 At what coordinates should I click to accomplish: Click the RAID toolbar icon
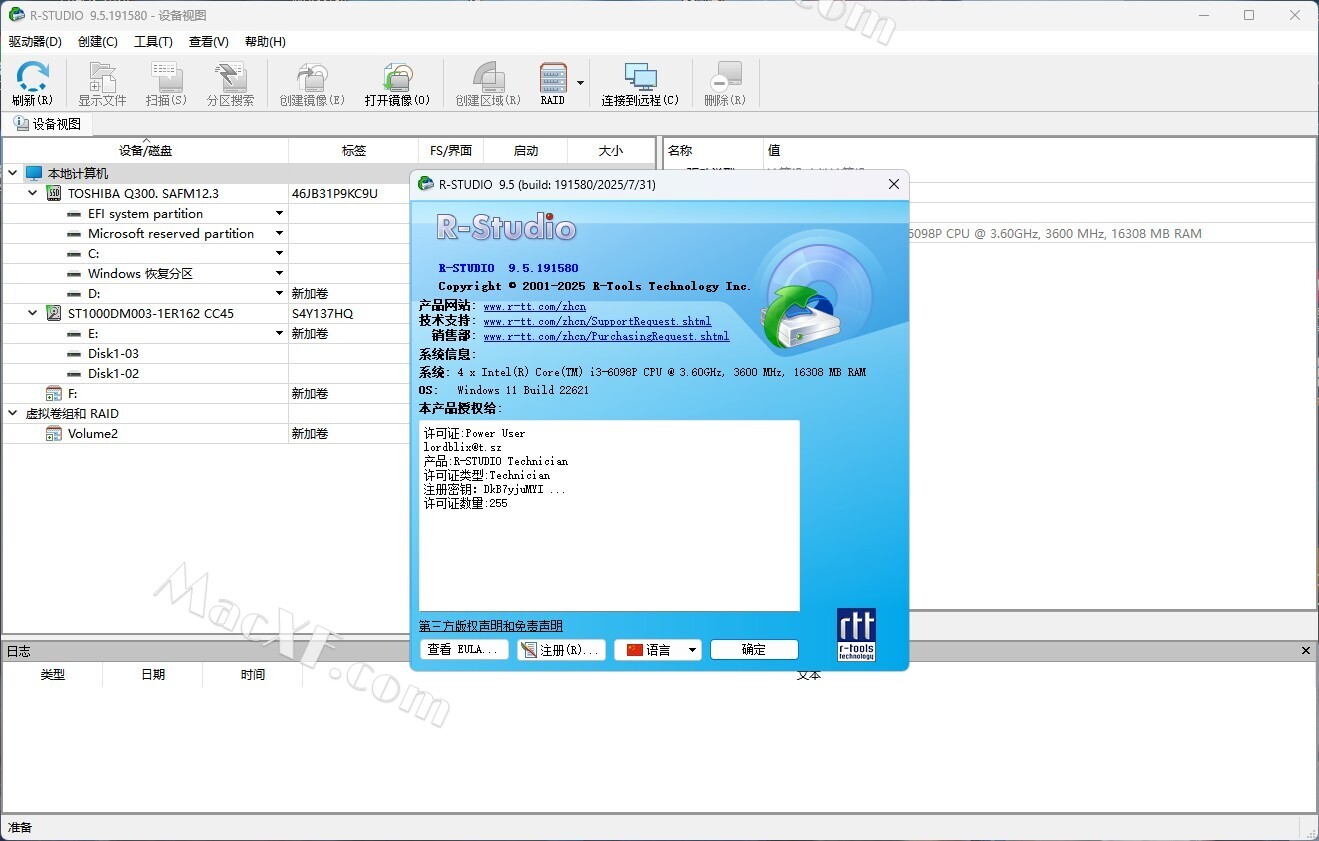point(553,78)
